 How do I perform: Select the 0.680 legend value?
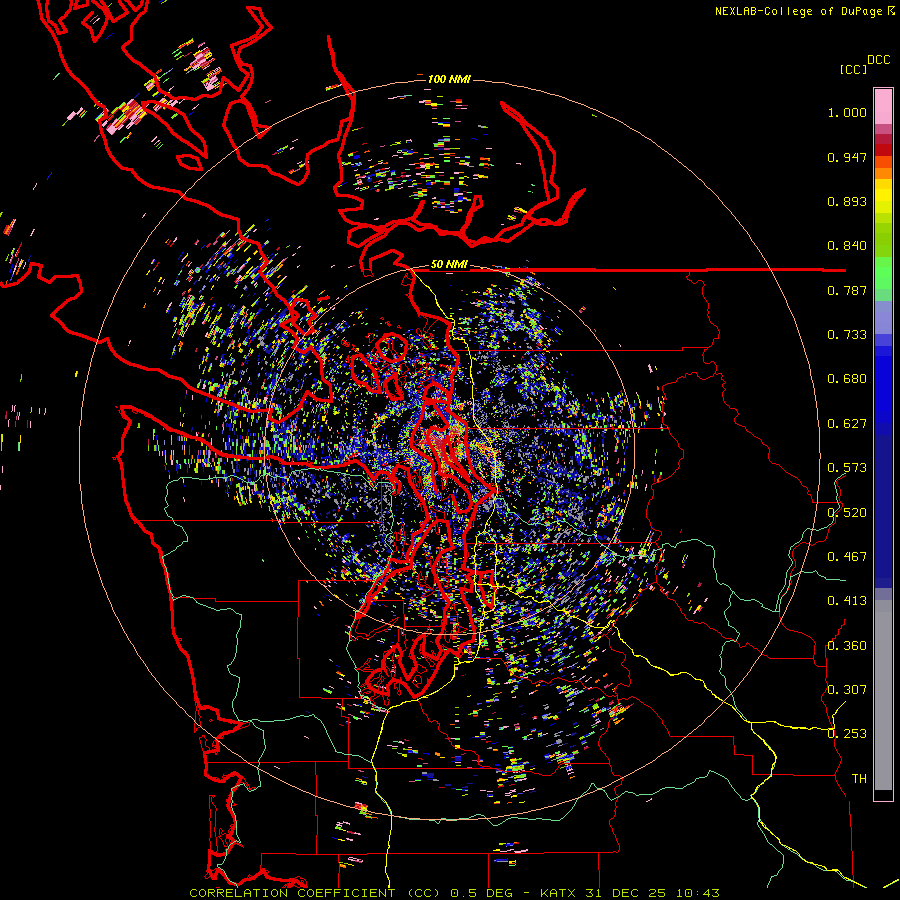847,379
